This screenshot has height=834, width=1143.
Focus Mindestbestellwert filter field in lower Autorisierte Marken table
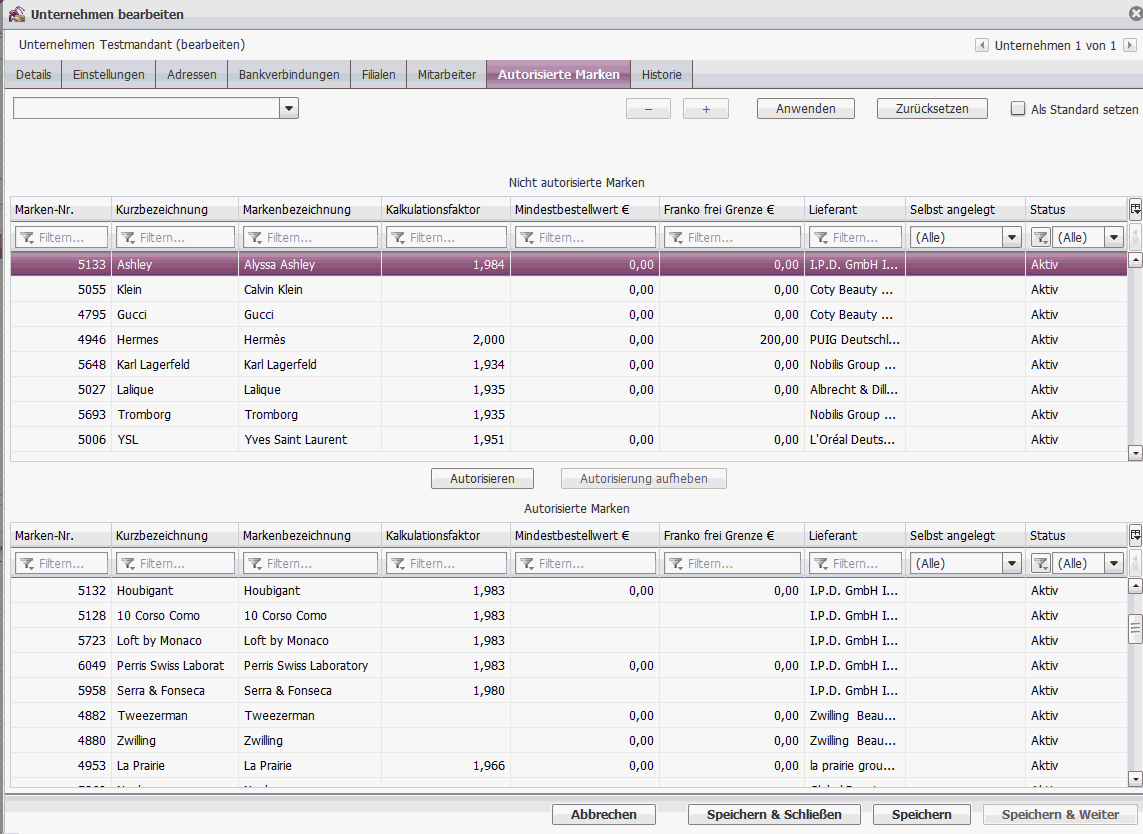pyautogui.click(x=585, y=564)
